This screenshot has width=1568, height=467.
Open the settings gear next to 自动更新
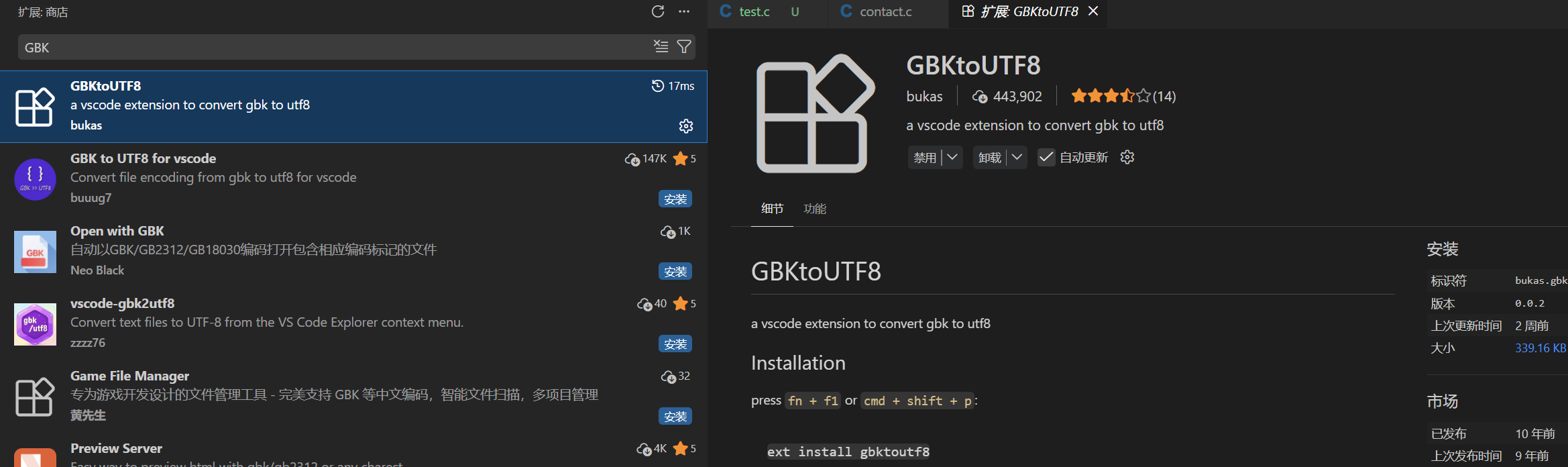(x=1127, y=157)
